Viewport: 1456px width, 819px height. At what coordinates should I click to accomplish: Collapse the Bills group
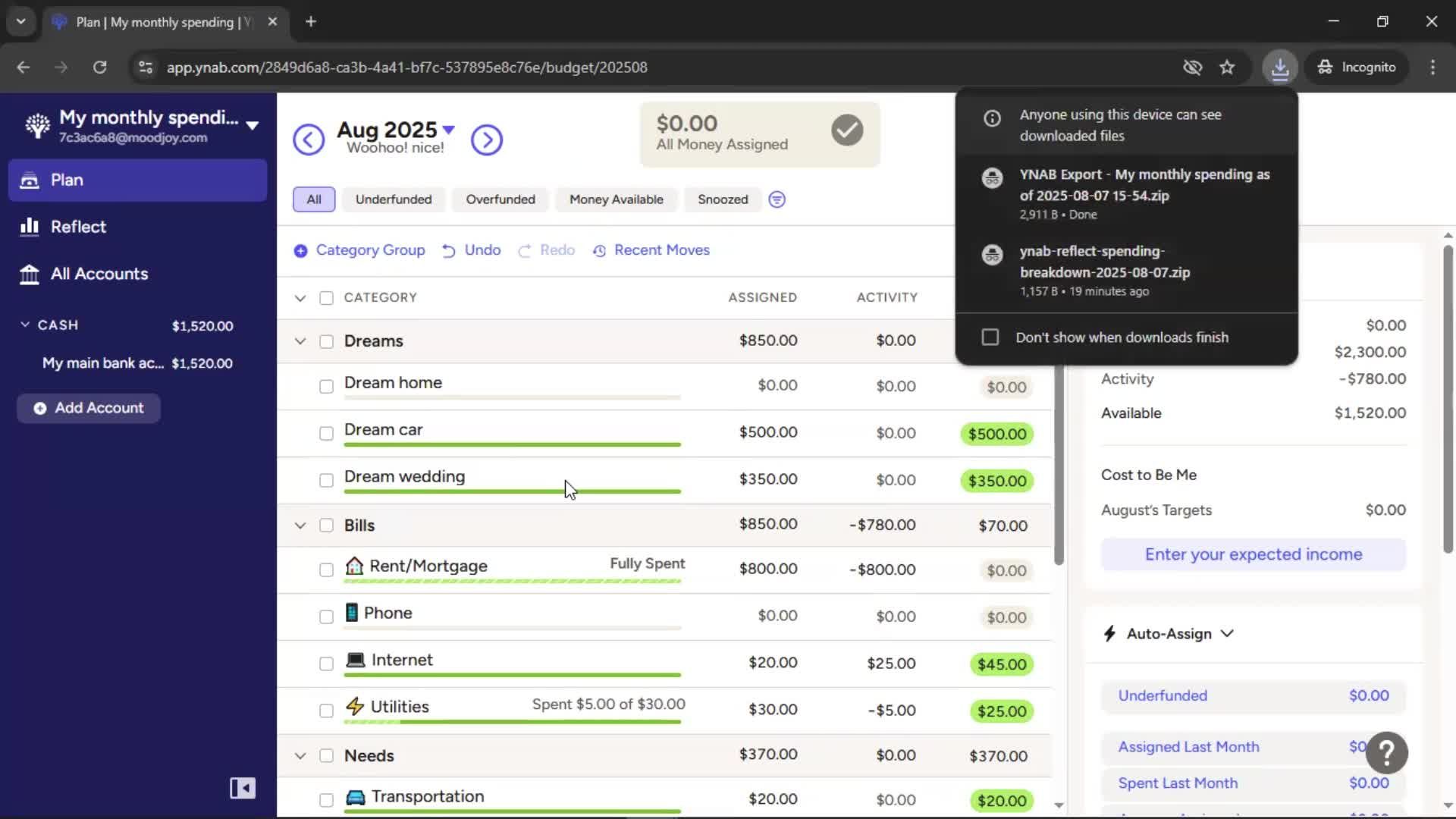click(300, 526)
